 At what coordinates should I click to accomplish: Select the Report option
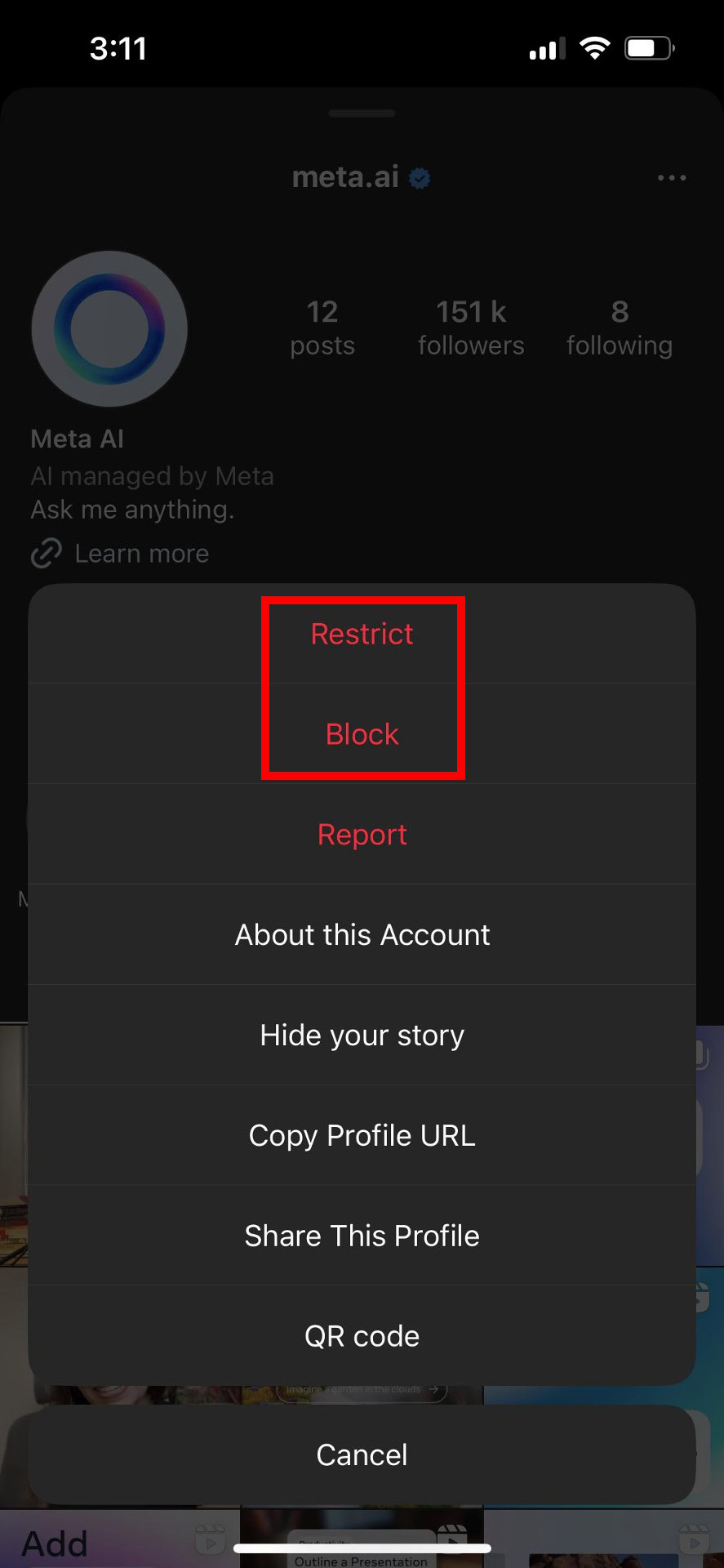click(362, 835)
